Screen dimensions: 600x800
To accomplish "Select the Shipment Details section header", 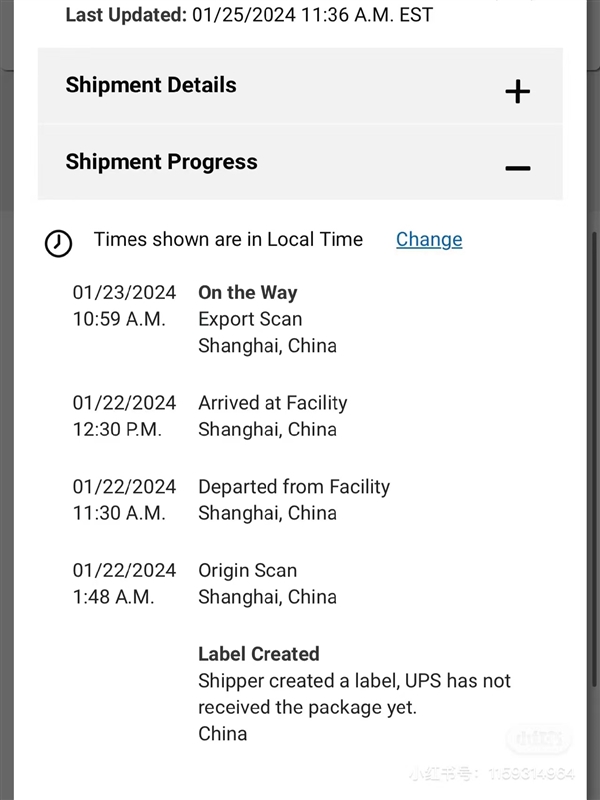I will pyautogui.click(x=151, y=85).
